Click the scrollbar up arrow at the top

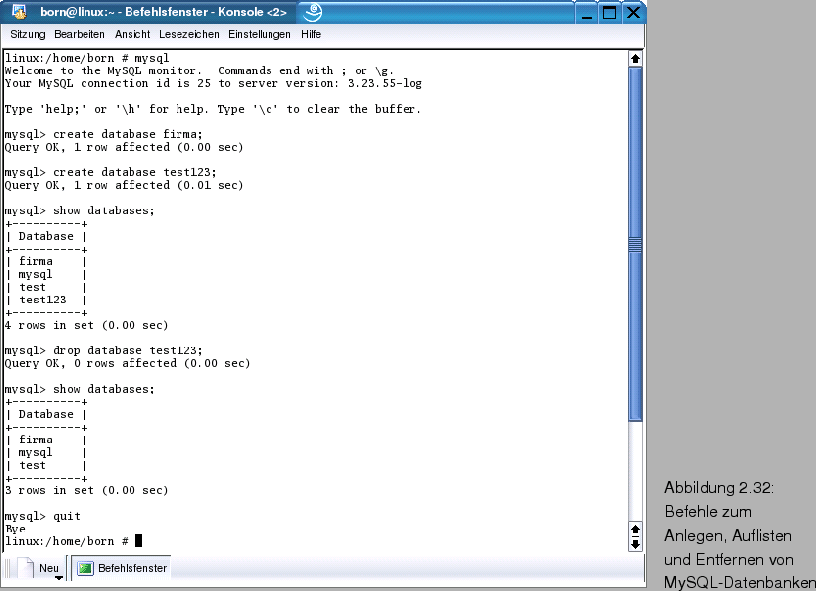click(636, 58)
